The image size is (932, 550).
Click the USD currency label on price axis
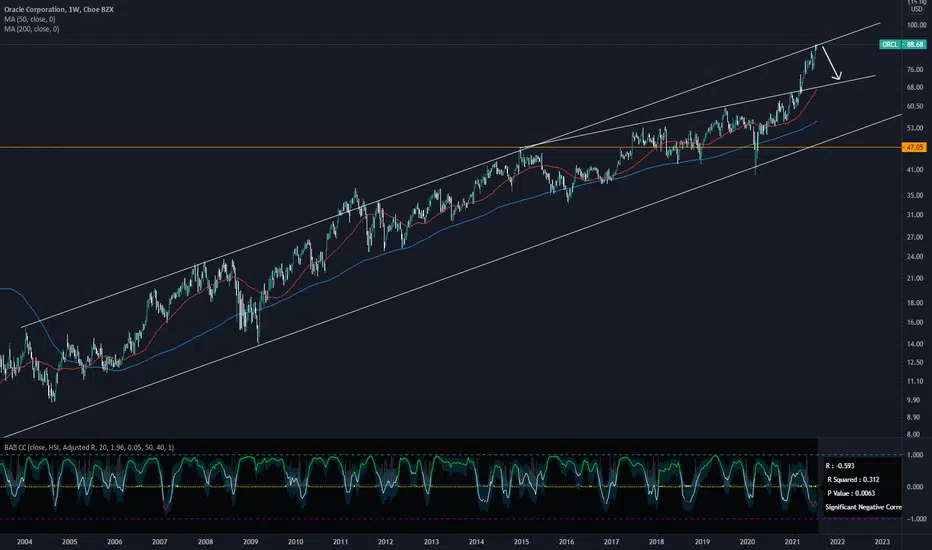(x=917, y=9)
